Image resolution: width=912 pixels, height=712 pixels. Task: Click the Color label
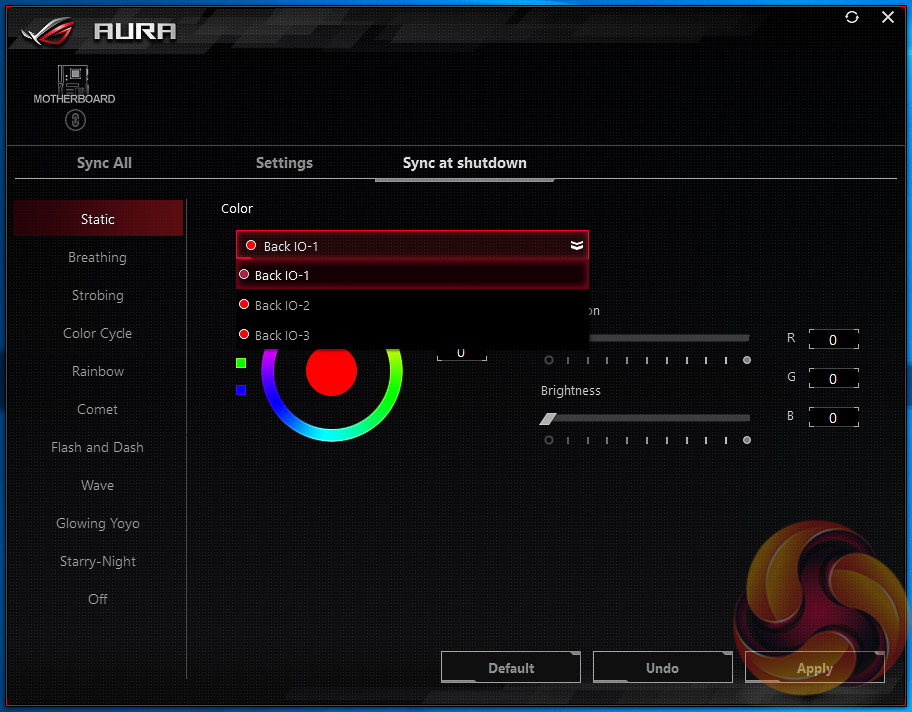coord(237,208)
